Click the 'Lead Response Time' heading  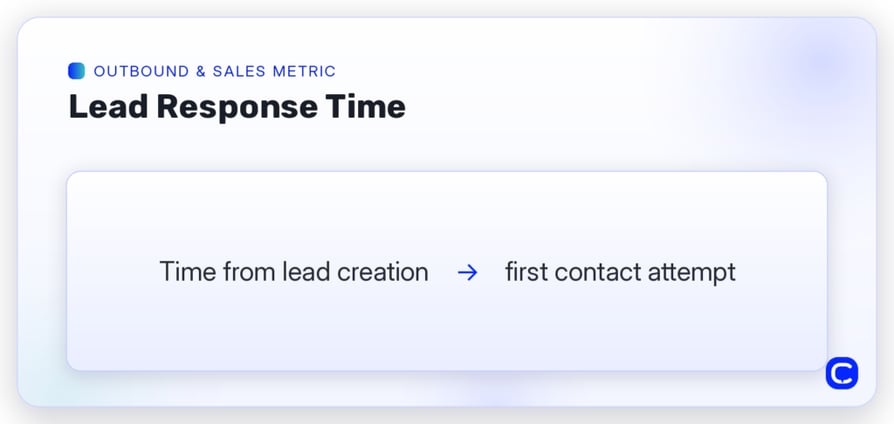coord(237,107)
